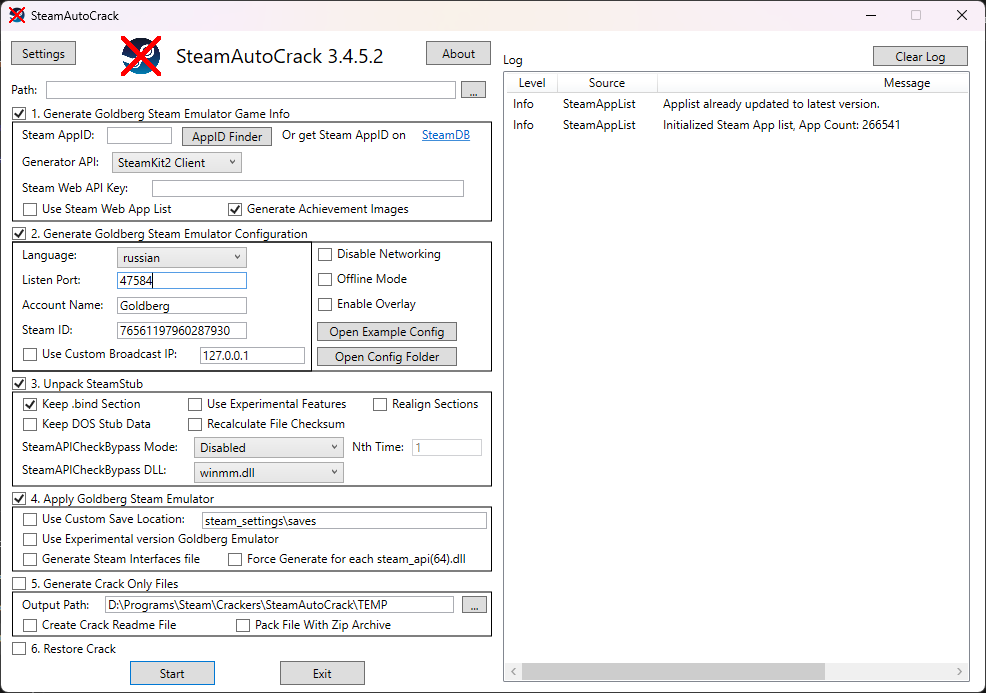Enable Use Custom Broadcast IP

29,354
